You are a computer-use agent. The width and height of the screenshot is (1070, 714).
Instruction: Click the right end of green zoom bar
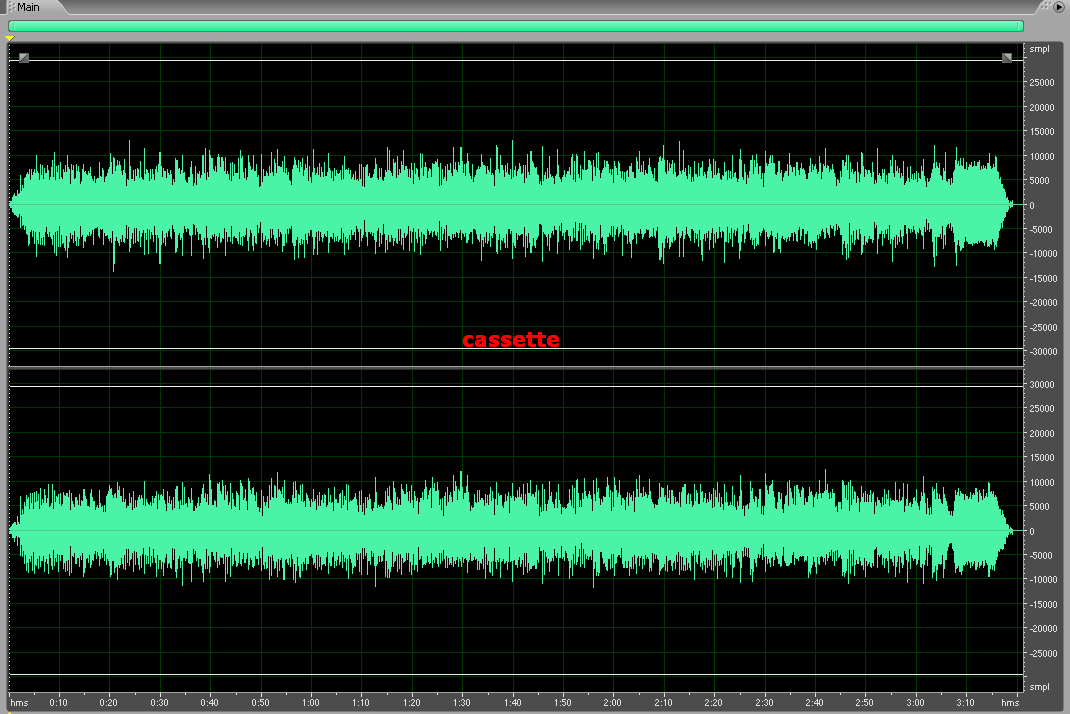click(x=1022, y=26)
